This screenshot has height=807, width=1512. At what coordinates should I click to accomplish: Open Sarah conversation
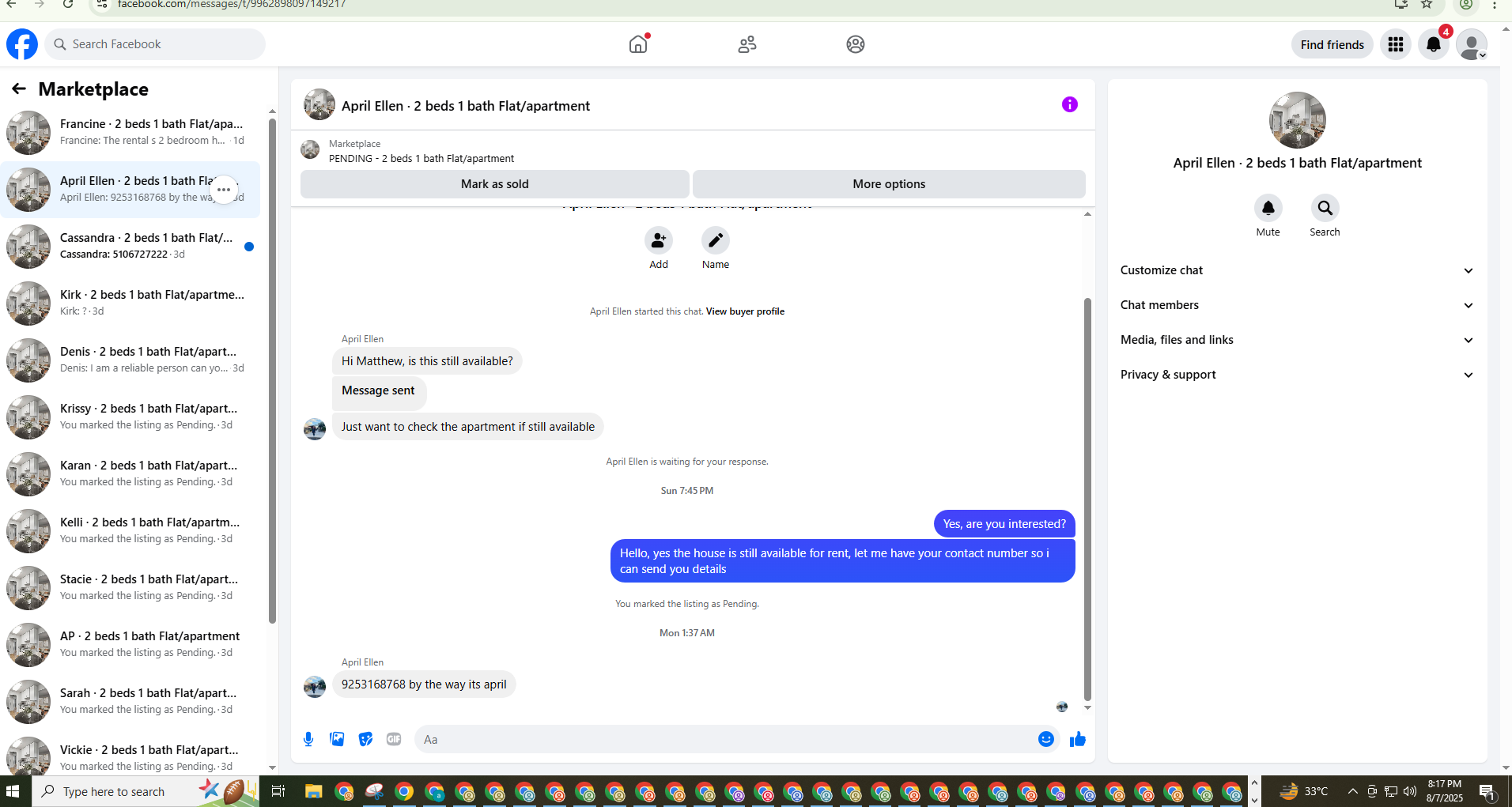click(130, 702)
